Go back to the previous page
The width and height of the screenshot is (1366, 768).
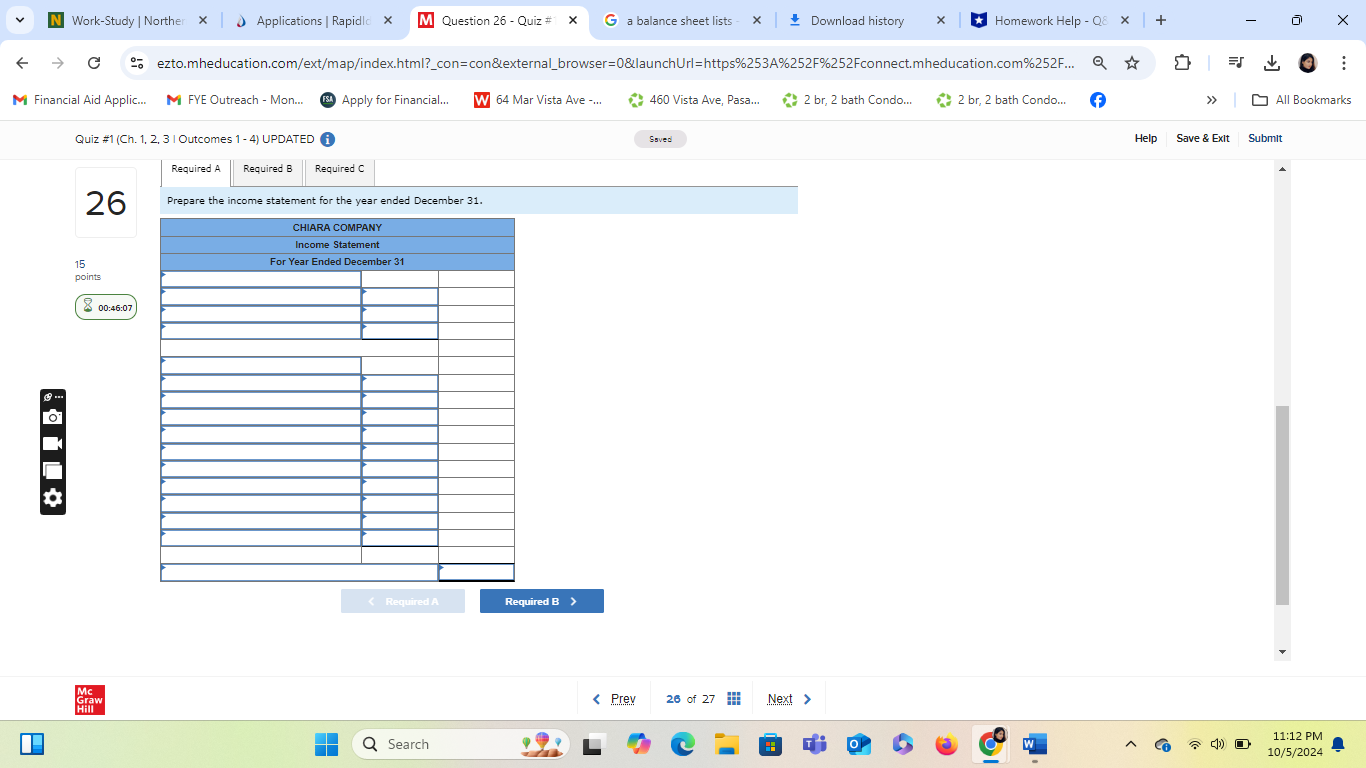[23, 63]
